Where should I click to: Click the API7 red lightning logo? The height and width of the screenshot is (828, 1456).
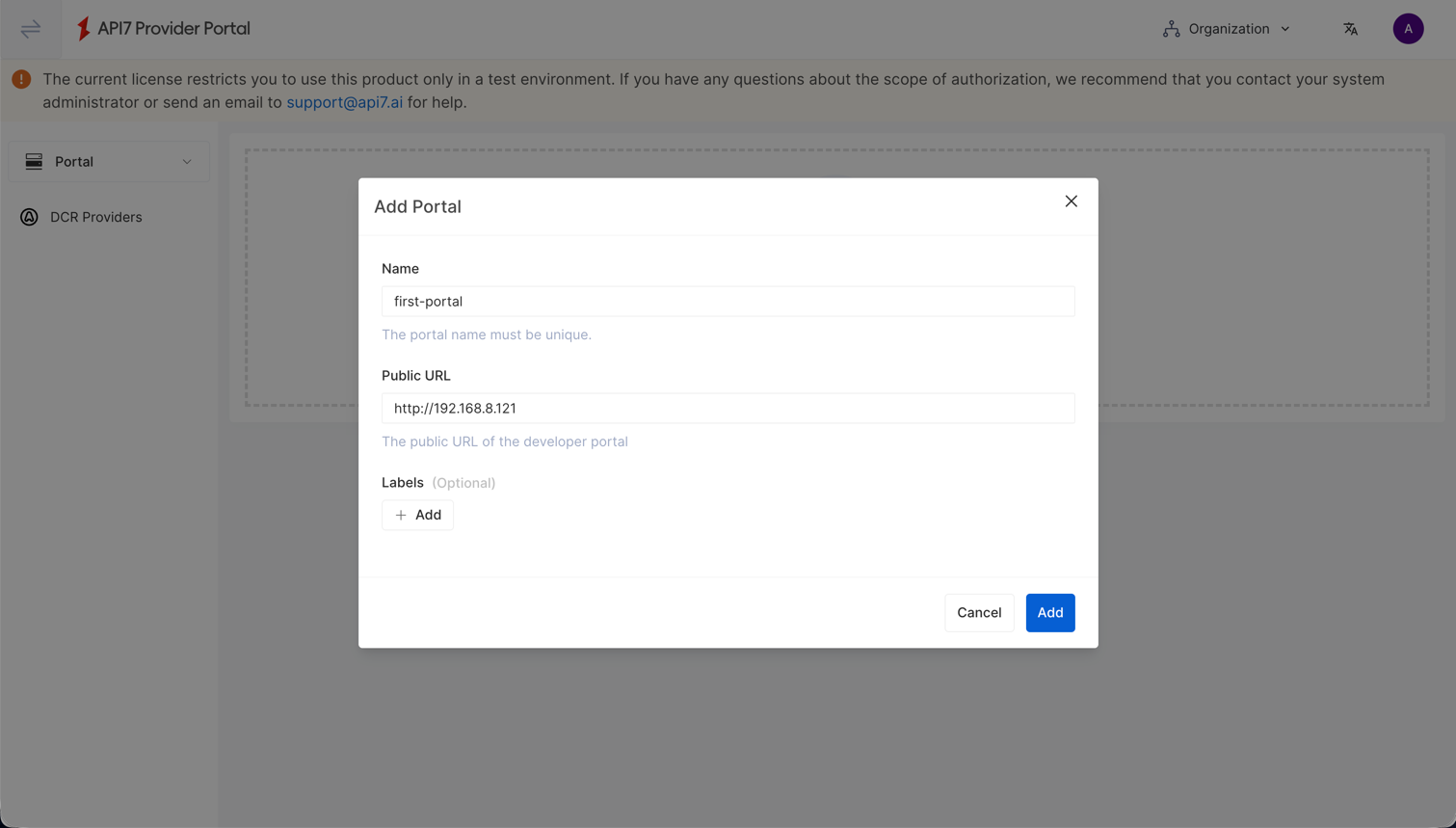(x=84, y=29)
